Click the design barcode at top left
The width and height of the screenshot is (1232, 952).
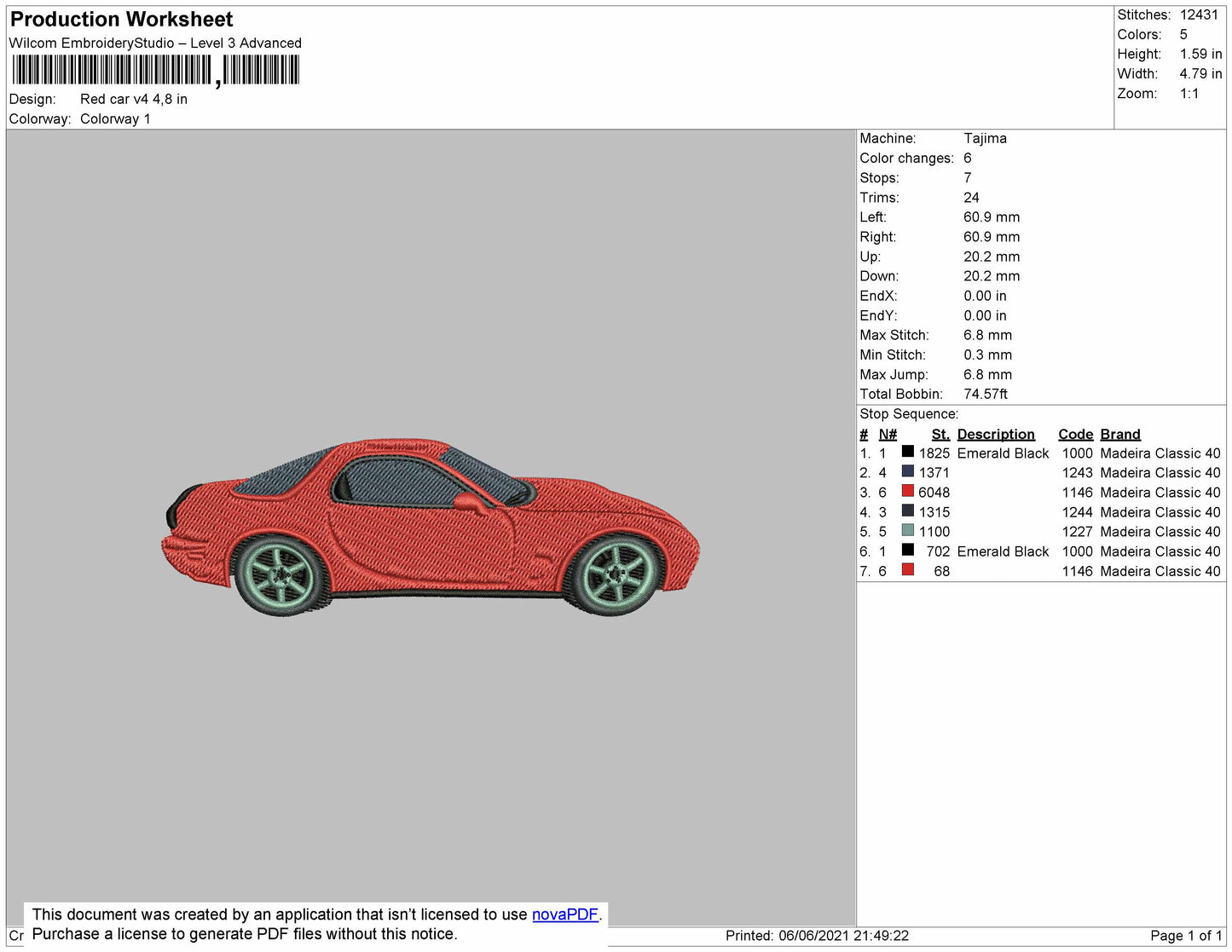tap(155, 70)
